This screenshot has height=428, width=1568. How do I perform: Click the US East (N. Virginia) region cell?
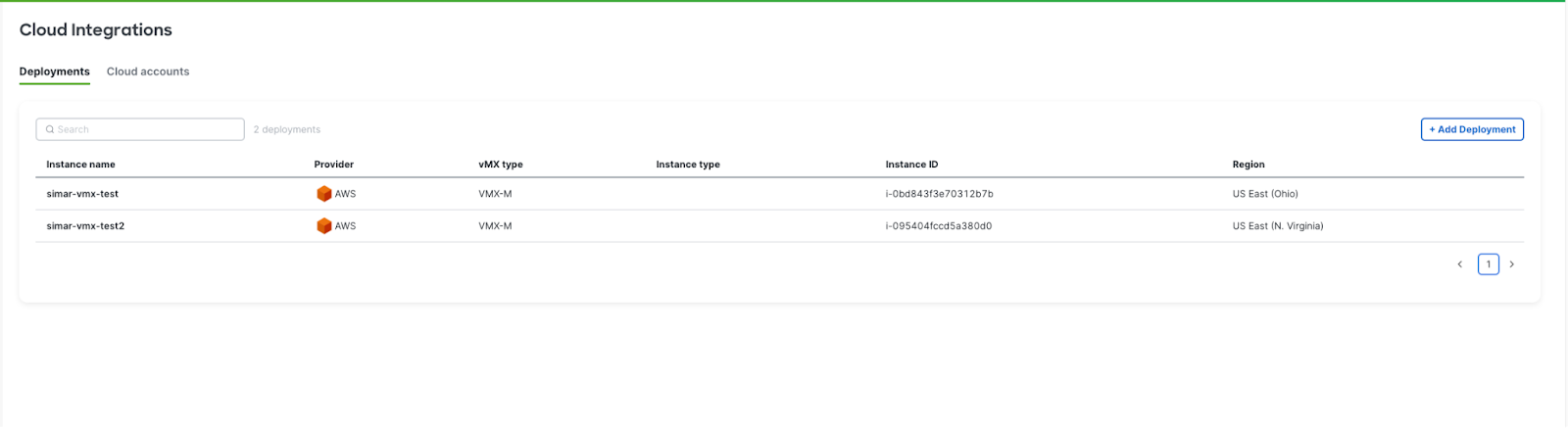(x=1278, y=226)
